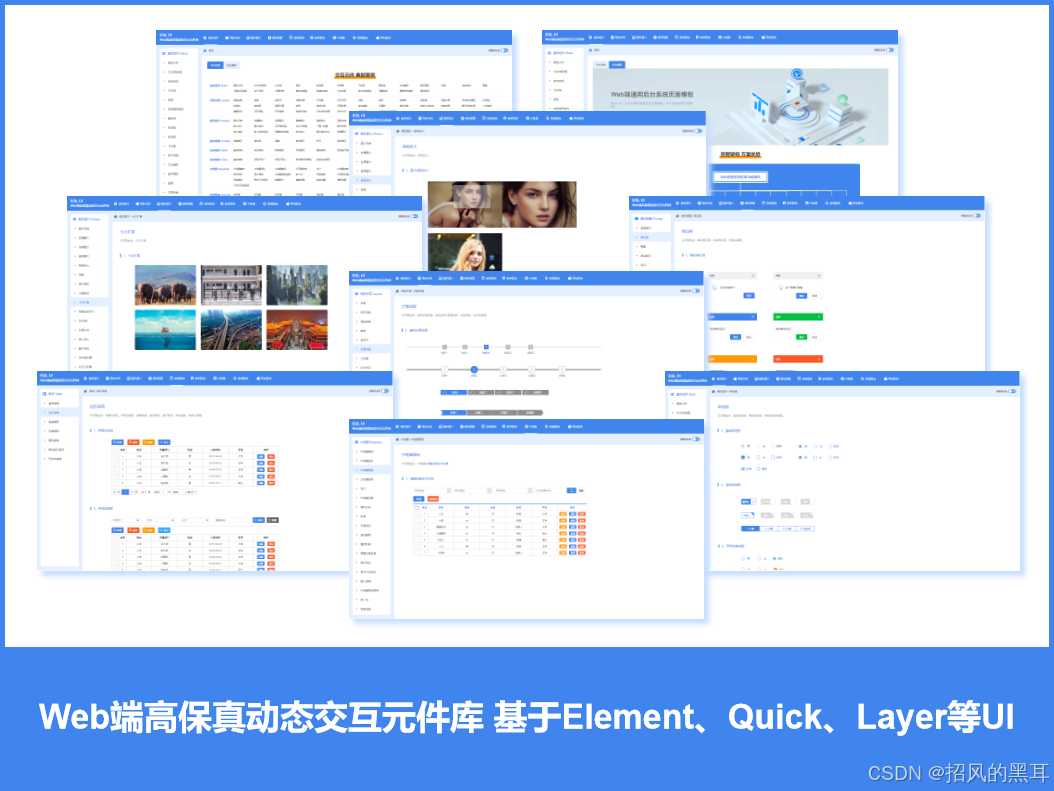Open the white building photo in the gallery
The height and width of the screenshot is (791, 1054).
click(x=231, y=285)
